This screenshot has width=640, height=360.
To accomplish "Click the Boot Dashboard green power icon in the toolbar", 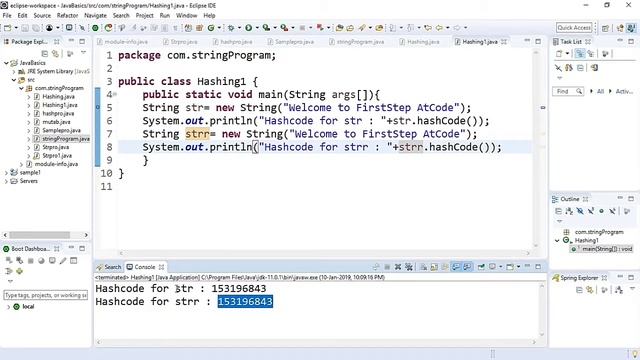I will pyautogui.click(x=95, y=28).
